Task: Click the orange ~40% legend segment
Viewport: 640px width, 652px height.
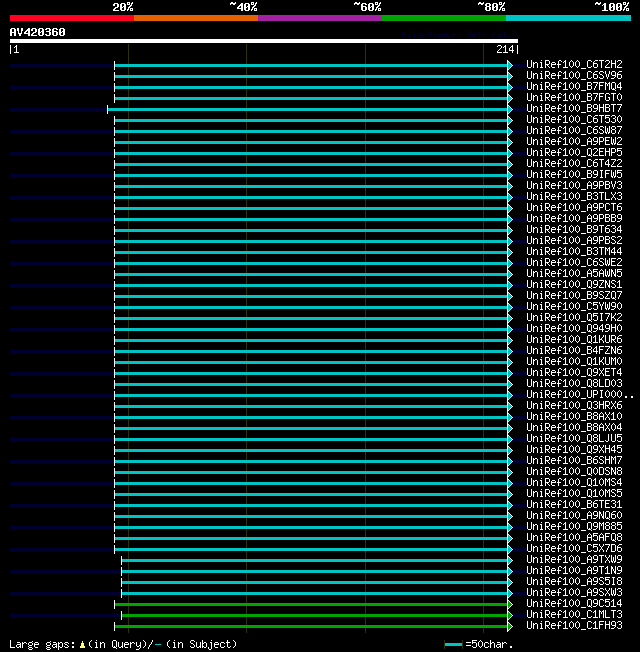Action: tap(196, 18)
